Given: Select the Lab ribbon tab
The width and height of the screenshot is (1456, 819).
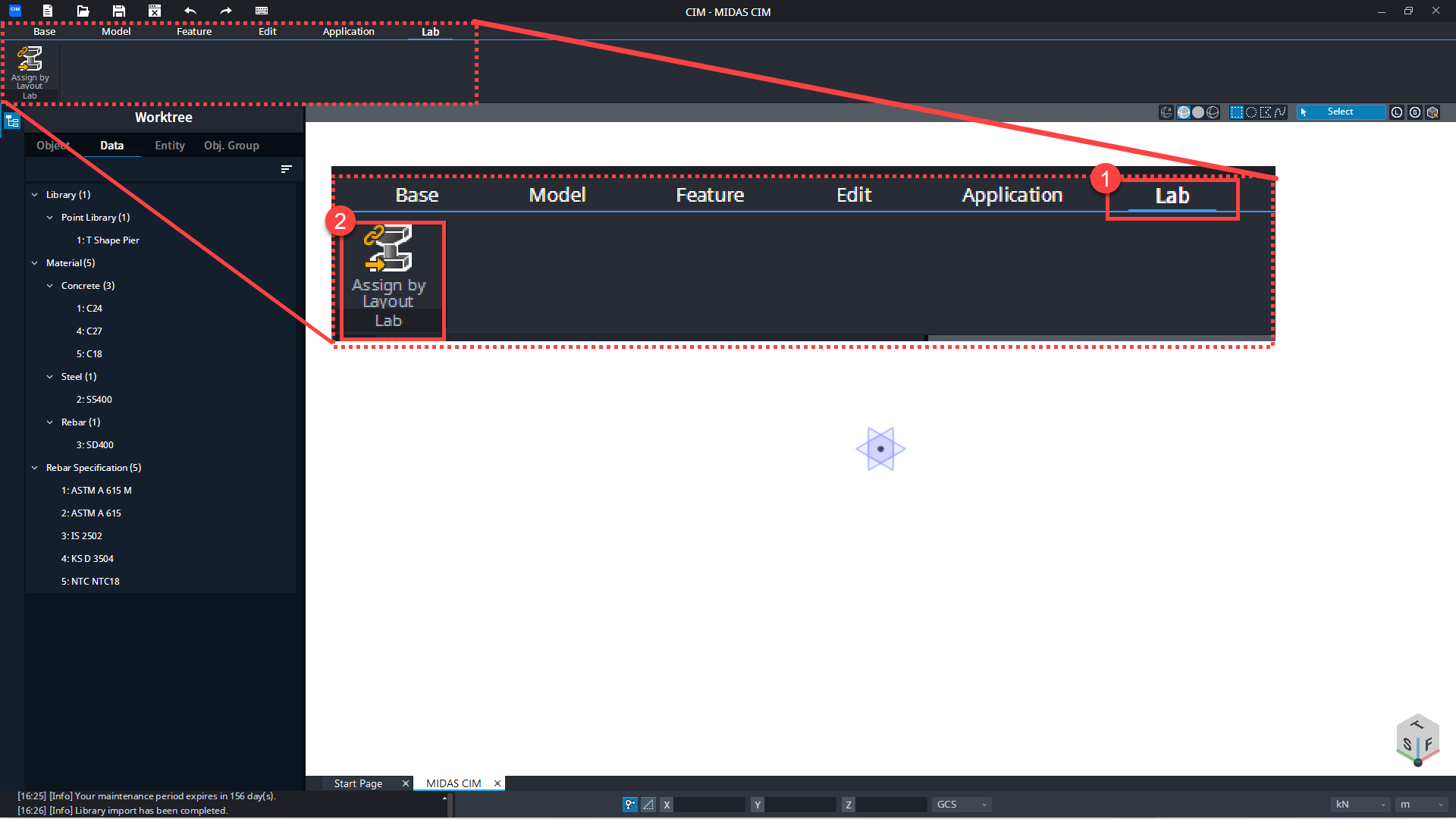Looking at the screenshot, I should [x=430, y=32].
